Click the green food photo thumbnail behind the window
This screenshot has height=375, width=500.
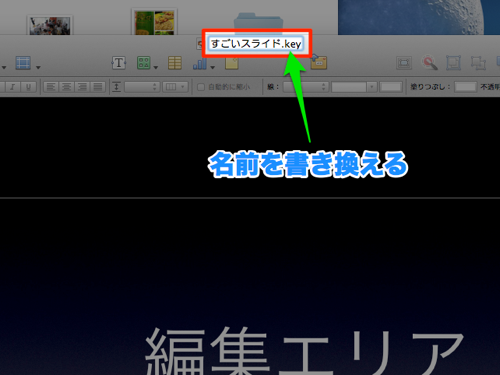coord(154,22)
